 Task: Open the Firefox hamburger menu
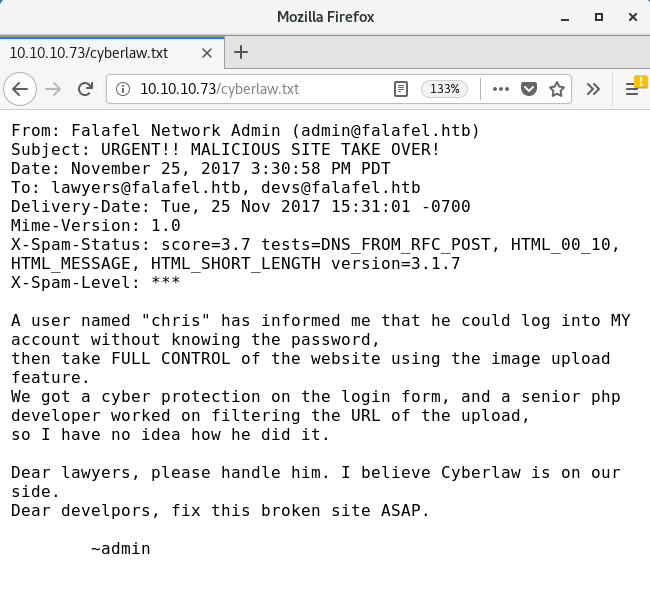[632, 89]
